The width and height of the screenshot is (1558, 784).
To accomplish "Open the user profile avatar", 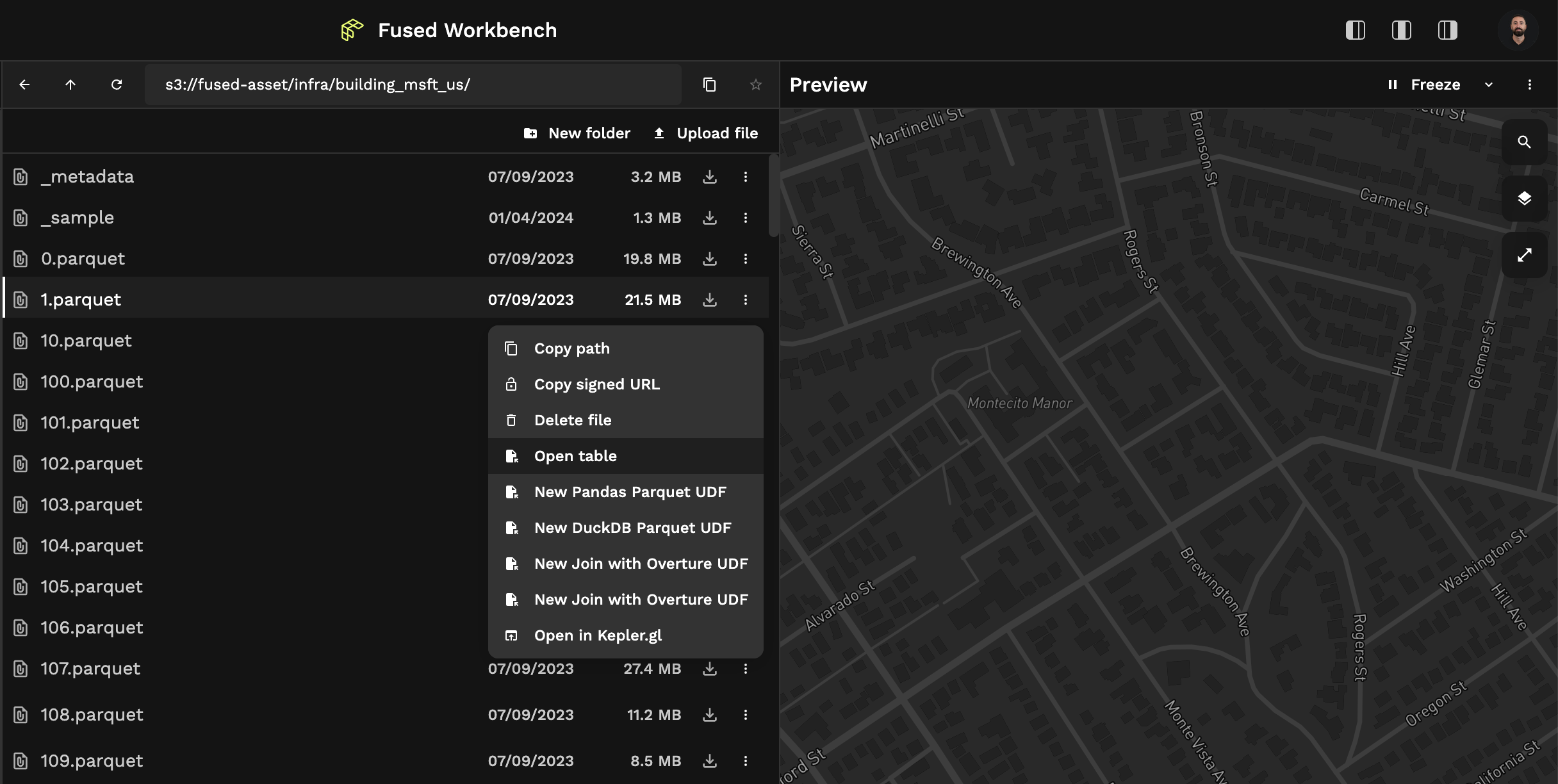I will 1518,30.
